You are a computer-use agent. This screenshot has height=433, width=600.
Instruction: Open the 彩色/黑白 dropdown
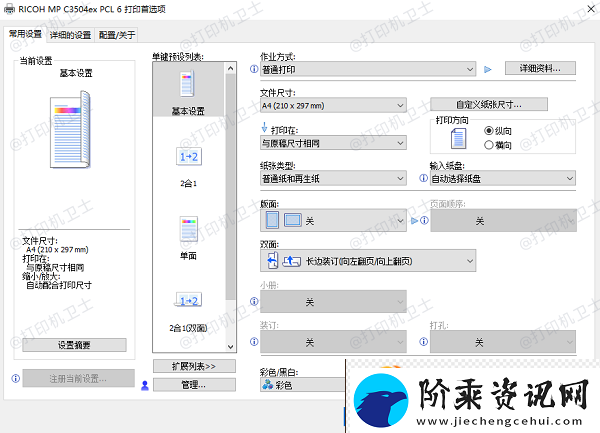click(302, 385)
